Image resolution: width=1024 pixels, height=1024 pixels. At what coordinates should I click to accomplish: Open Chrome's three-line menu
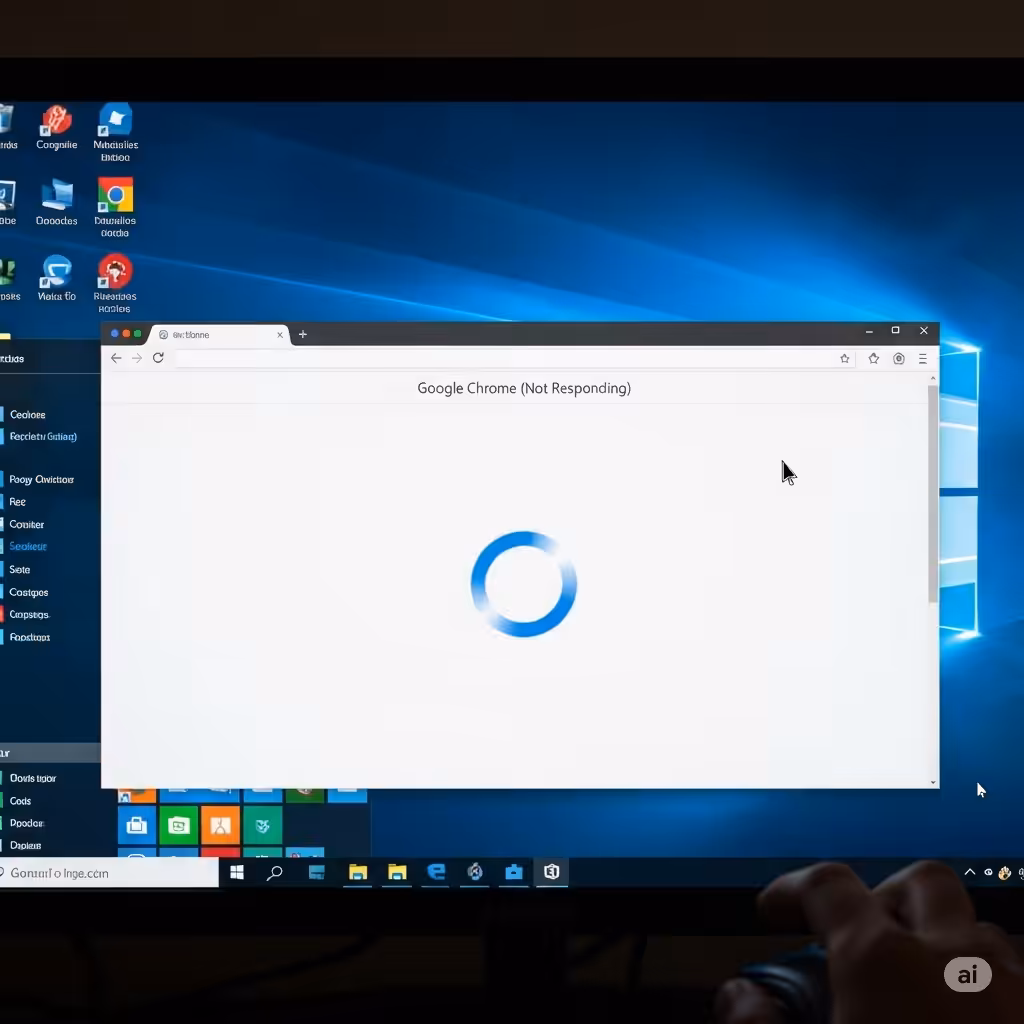(923, 359)
